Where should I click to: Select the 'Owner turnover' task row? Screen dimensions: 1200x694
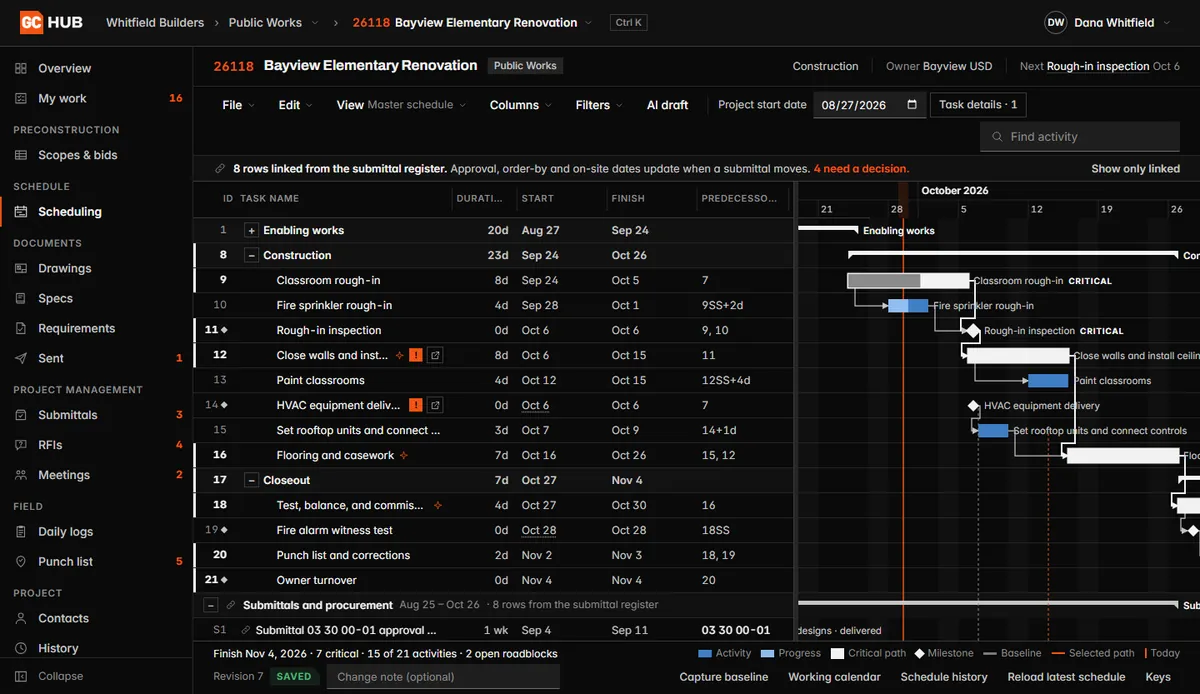click(x=494, y=580)
